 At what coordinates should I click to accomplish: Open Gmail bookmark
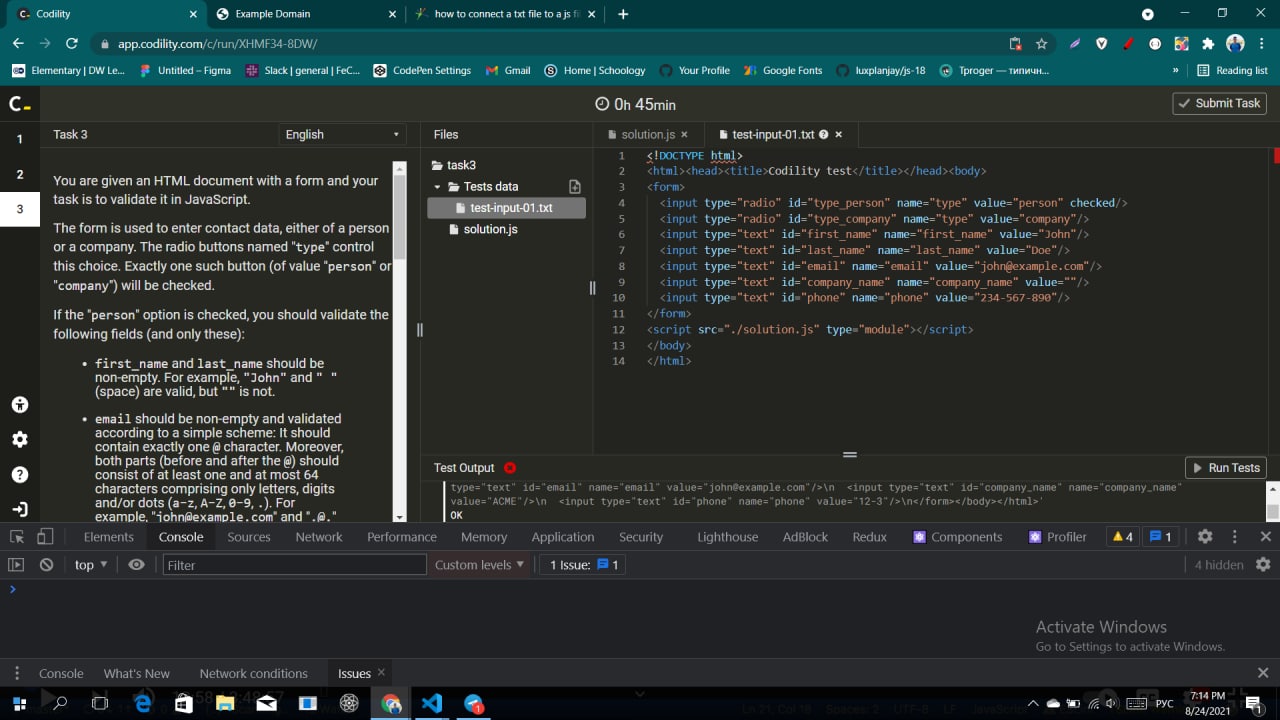point(508,71)
